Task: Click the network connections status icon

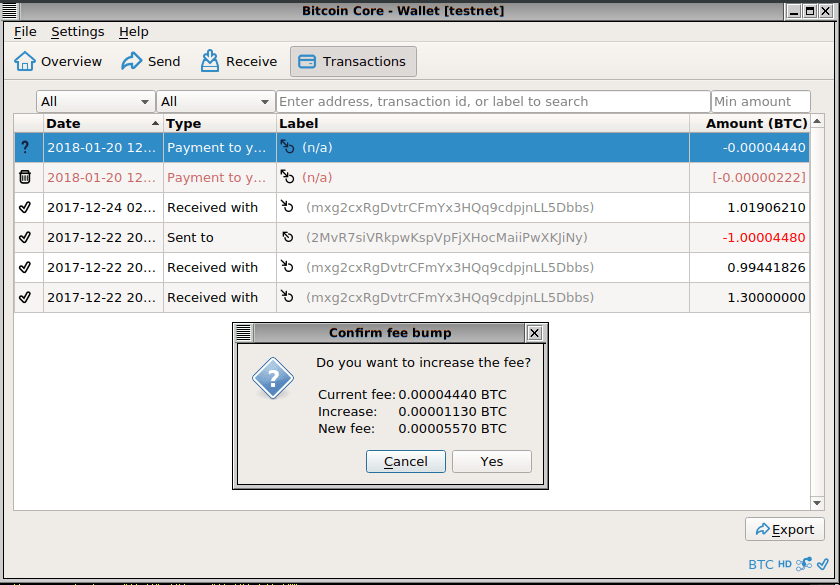Action: click(804, 564)
